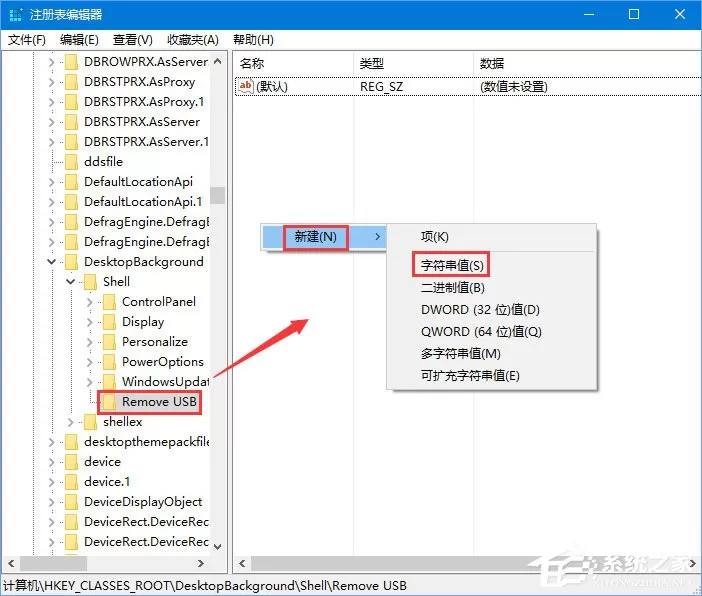Click the ab string icon of (默认) value
Screen dimensions: 702x596
coord(246,86)
